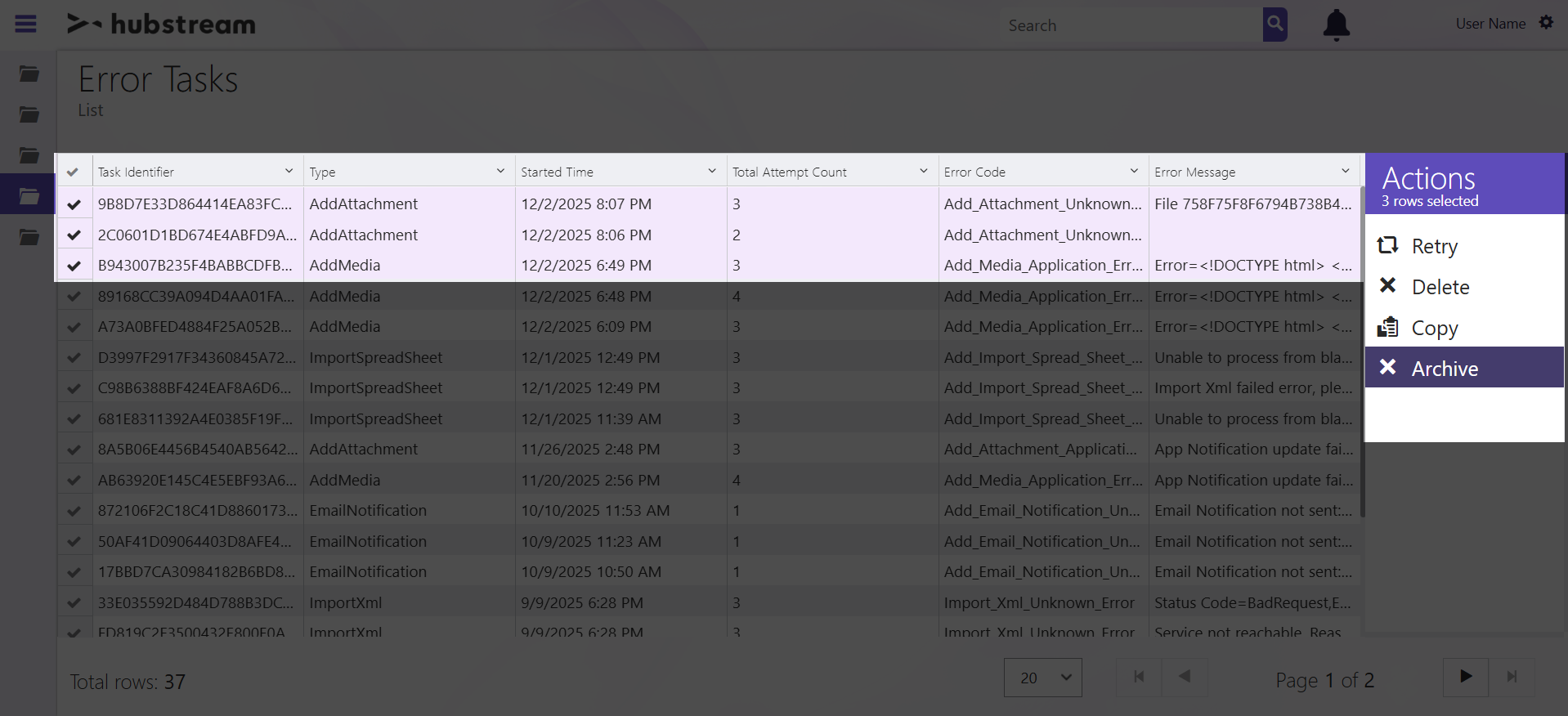
Task: Click the Retry arrows icon
Action: pos(1388,245)
